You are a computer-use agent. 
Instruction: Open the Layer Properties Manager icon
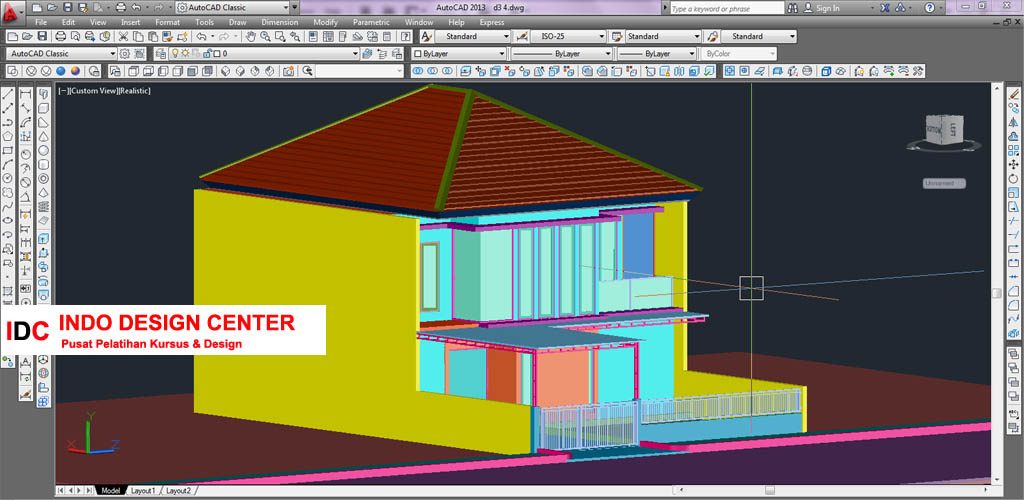pos(160,54)
